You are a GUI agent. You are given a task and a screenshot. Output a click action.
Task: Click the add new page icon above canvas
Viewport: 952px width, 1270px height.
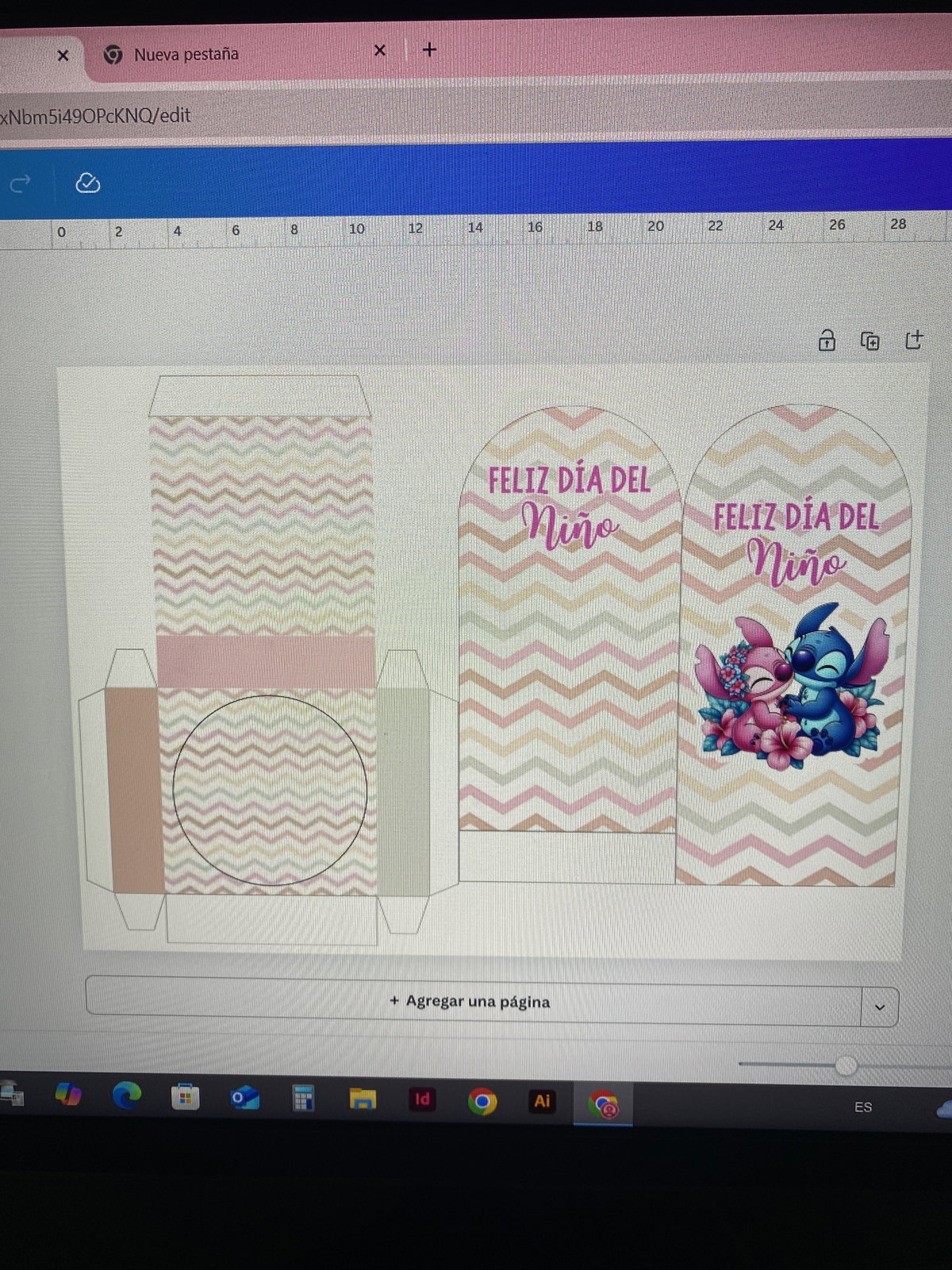914,340
